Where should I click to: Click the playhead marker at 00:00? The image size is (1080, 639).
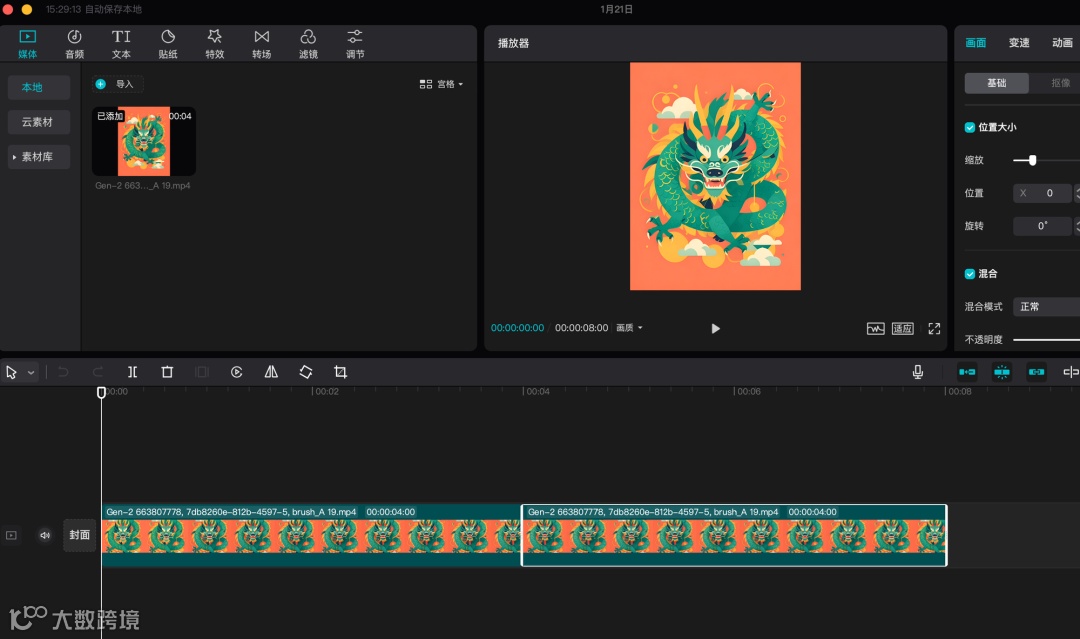point(101,392)
